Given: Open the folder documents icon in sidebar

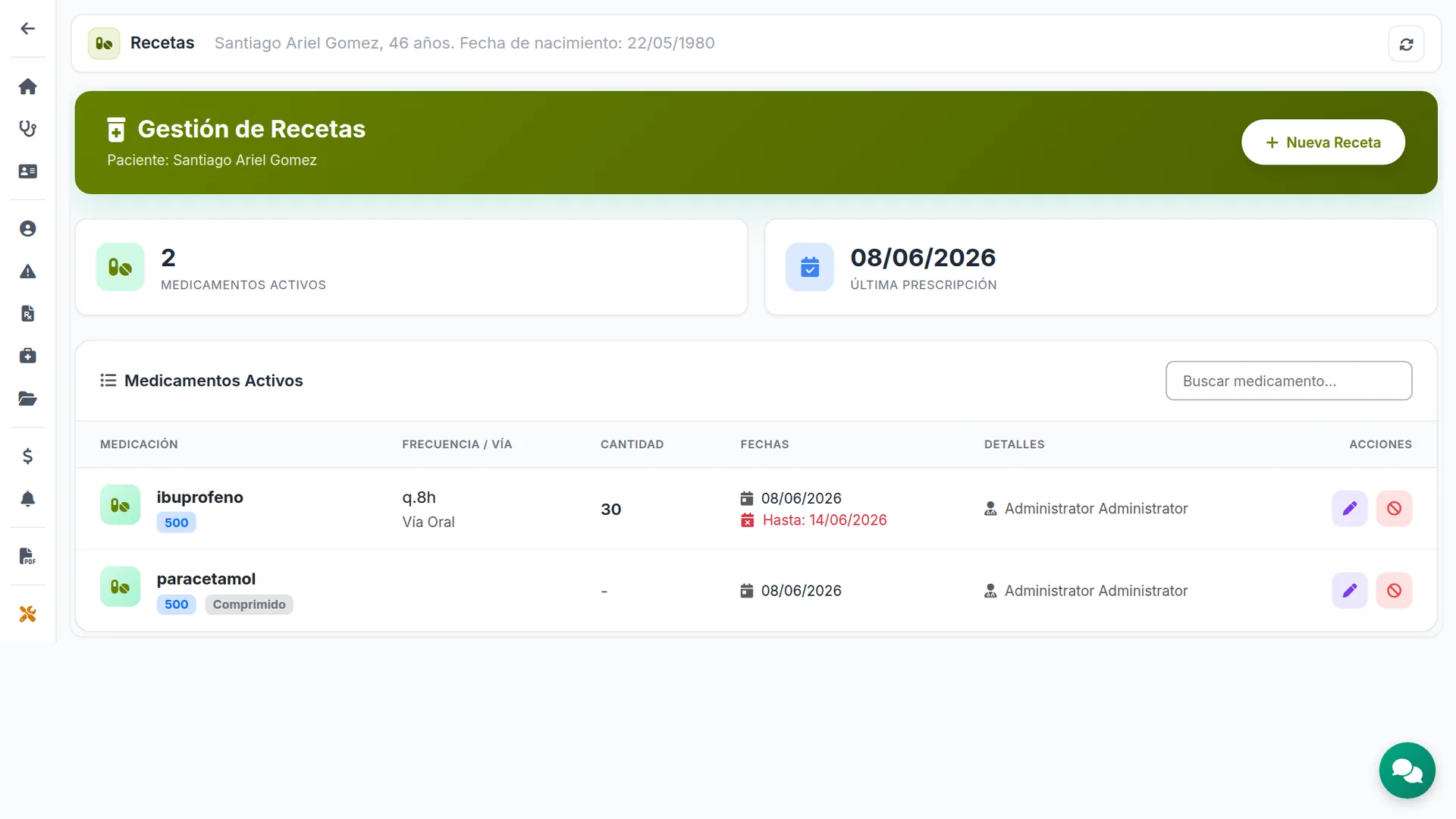Looking at the screenshot, I should click(x=27, y=399).
